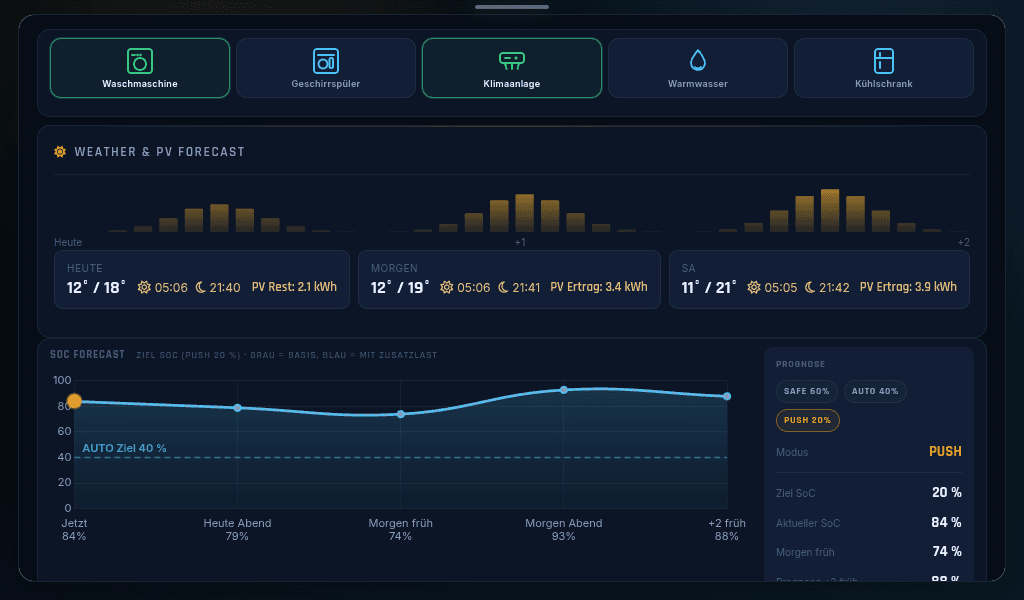
Task: Select the AUTO 40% prognosis mode
Action: 875,391
